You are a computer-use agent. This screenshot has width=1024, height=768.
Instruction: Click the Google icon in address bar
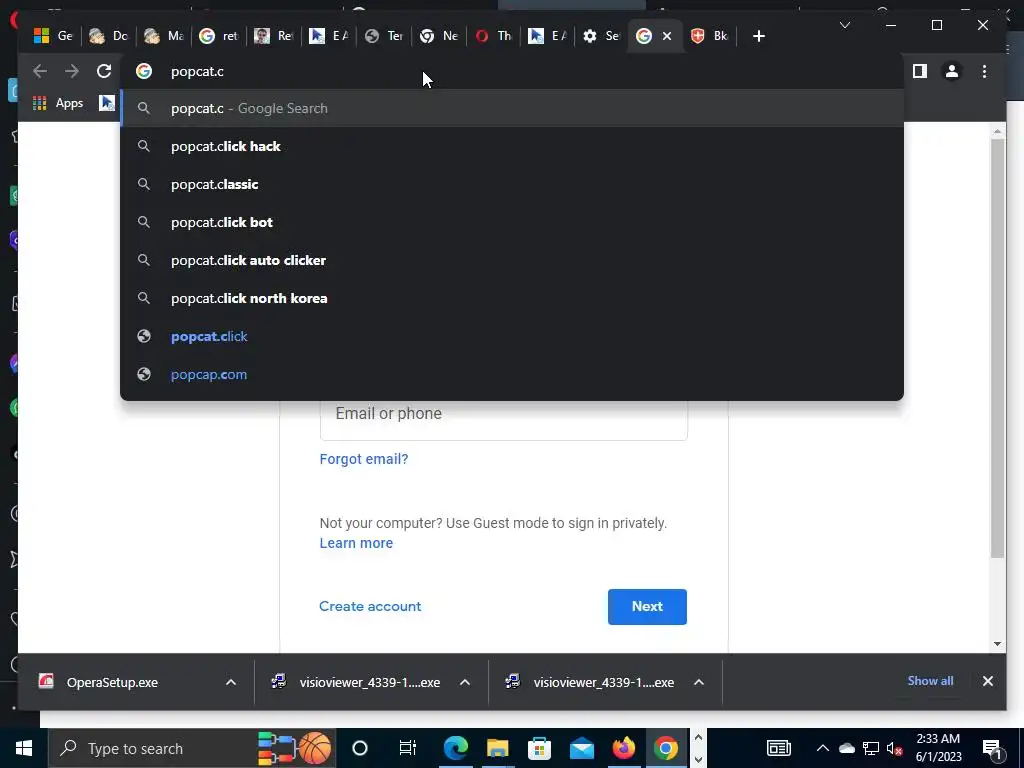[144, 71]
